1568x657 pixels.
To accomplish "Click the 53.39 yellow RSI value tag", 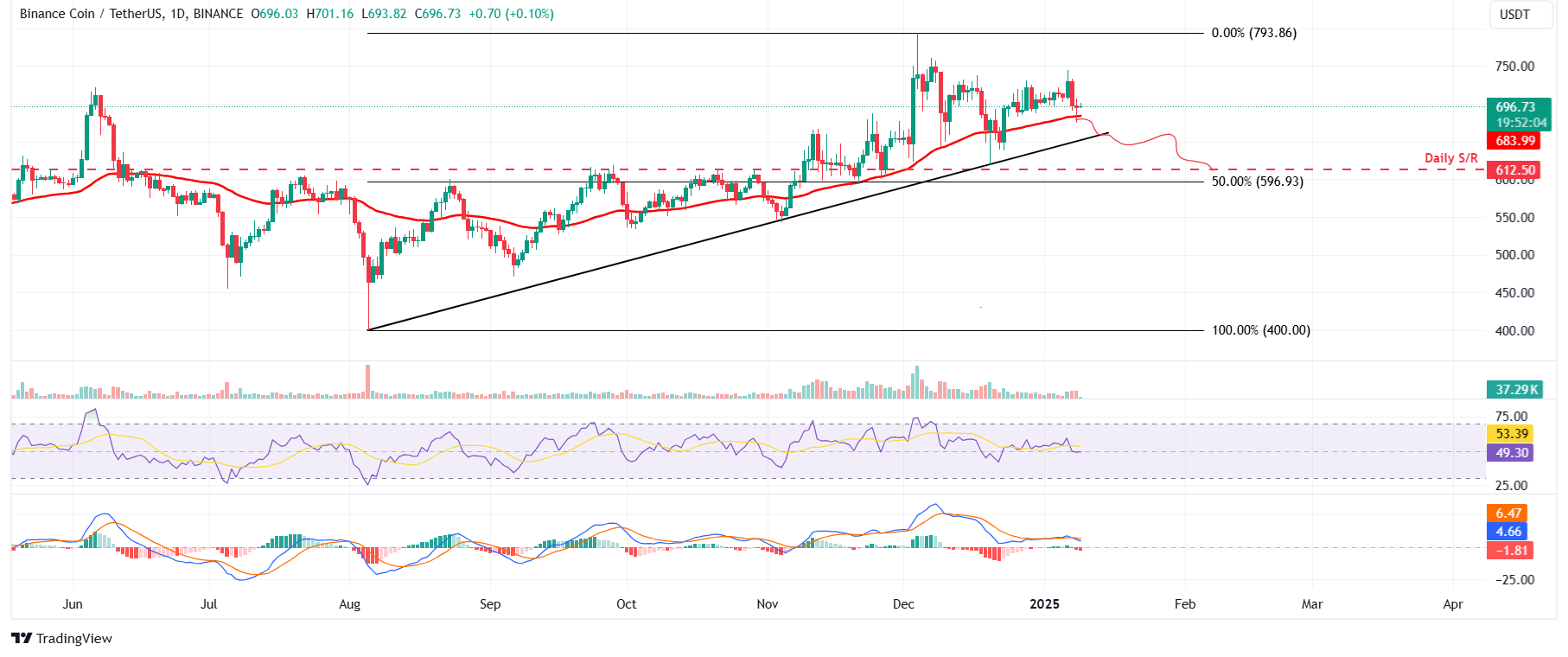I will pos(1510,434).
